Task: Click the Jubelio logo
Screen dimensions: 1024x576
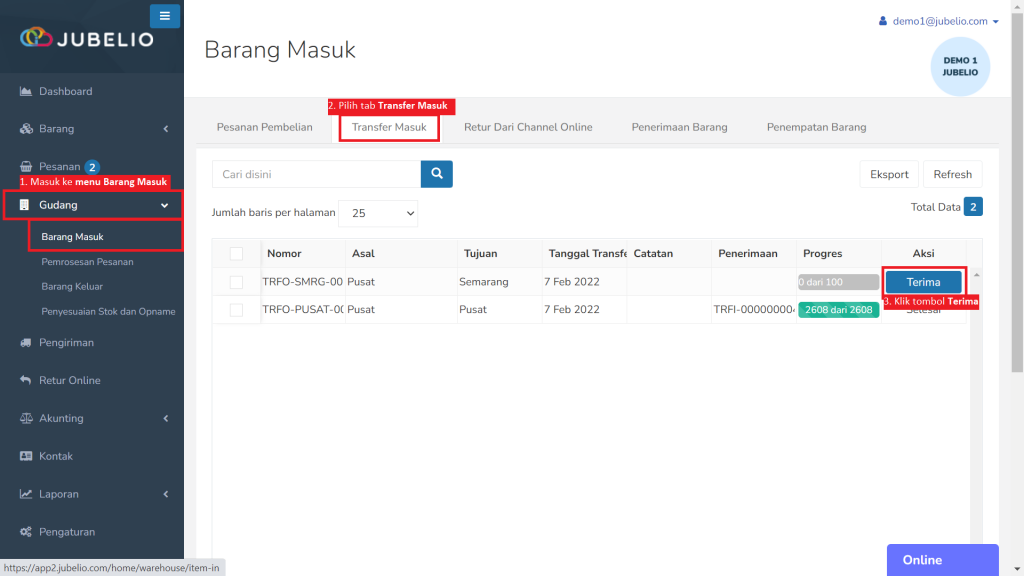Action: tap(87, 39)
